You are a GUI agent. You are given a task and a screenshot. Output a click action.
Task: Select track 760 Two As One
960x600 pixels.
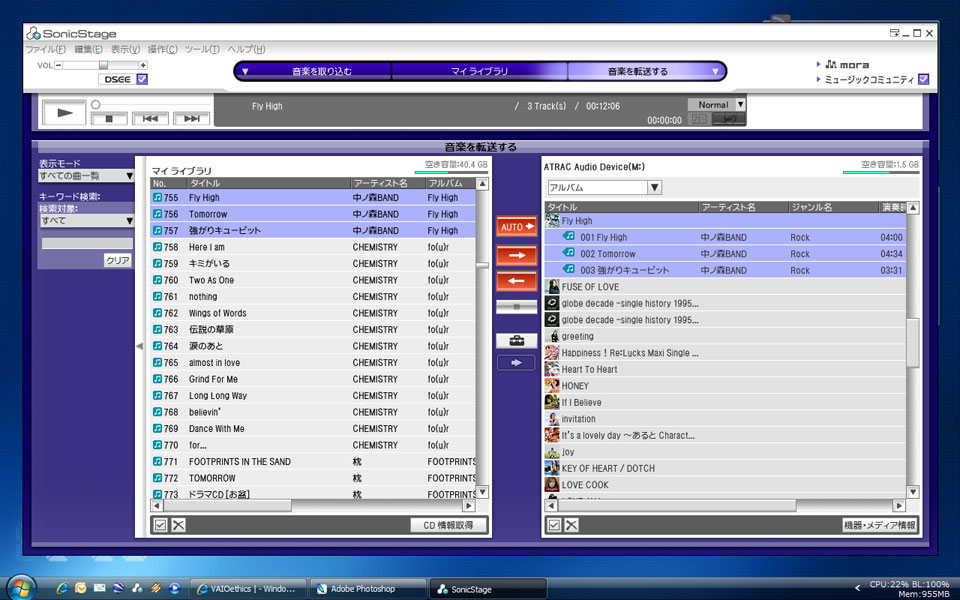tap(313, 280)
